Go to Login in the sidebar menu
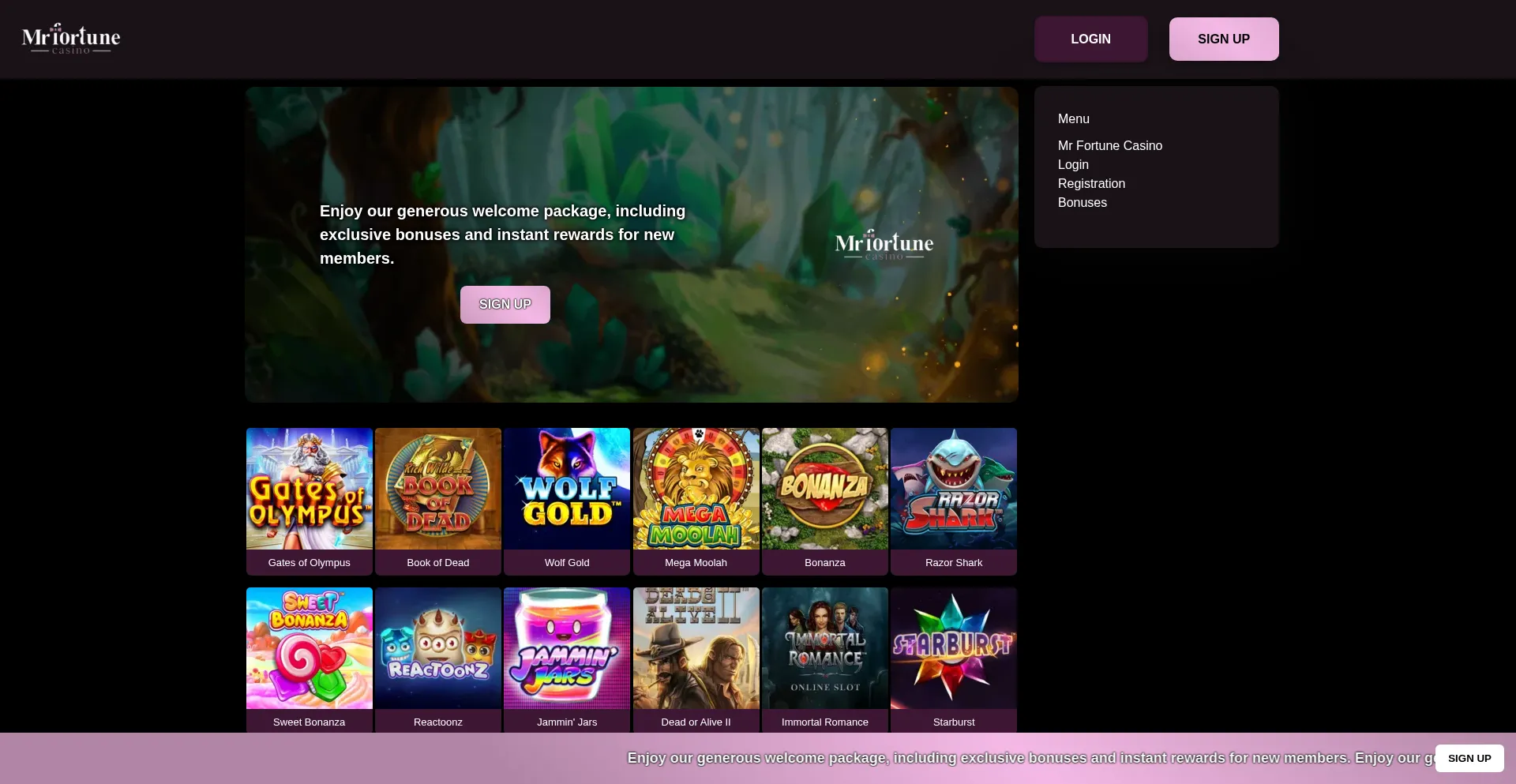 click(x=1073, y=164)
